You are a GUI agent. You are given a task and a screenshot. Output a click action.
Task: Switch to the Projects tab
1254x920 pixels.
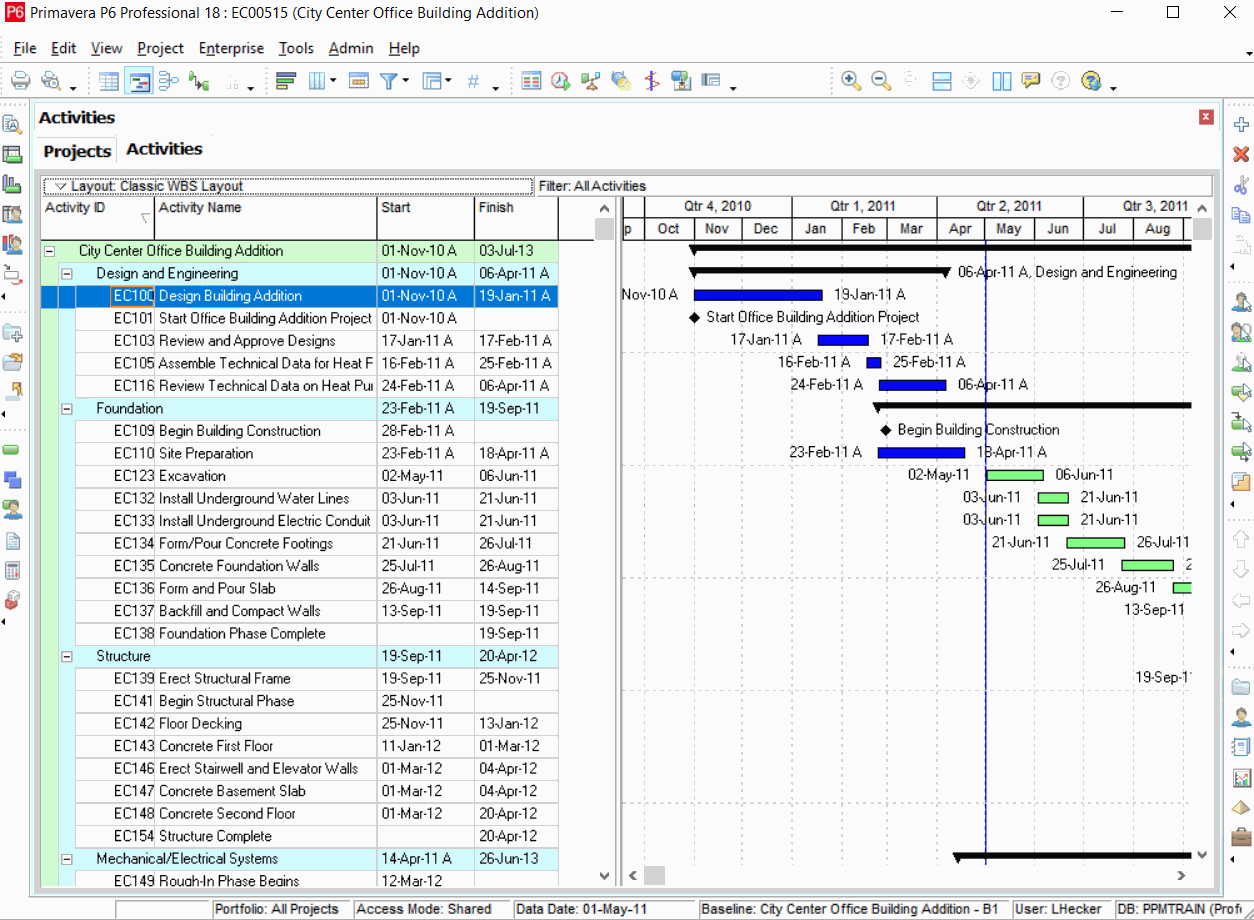pyautogui.click(x=76, y=151)
